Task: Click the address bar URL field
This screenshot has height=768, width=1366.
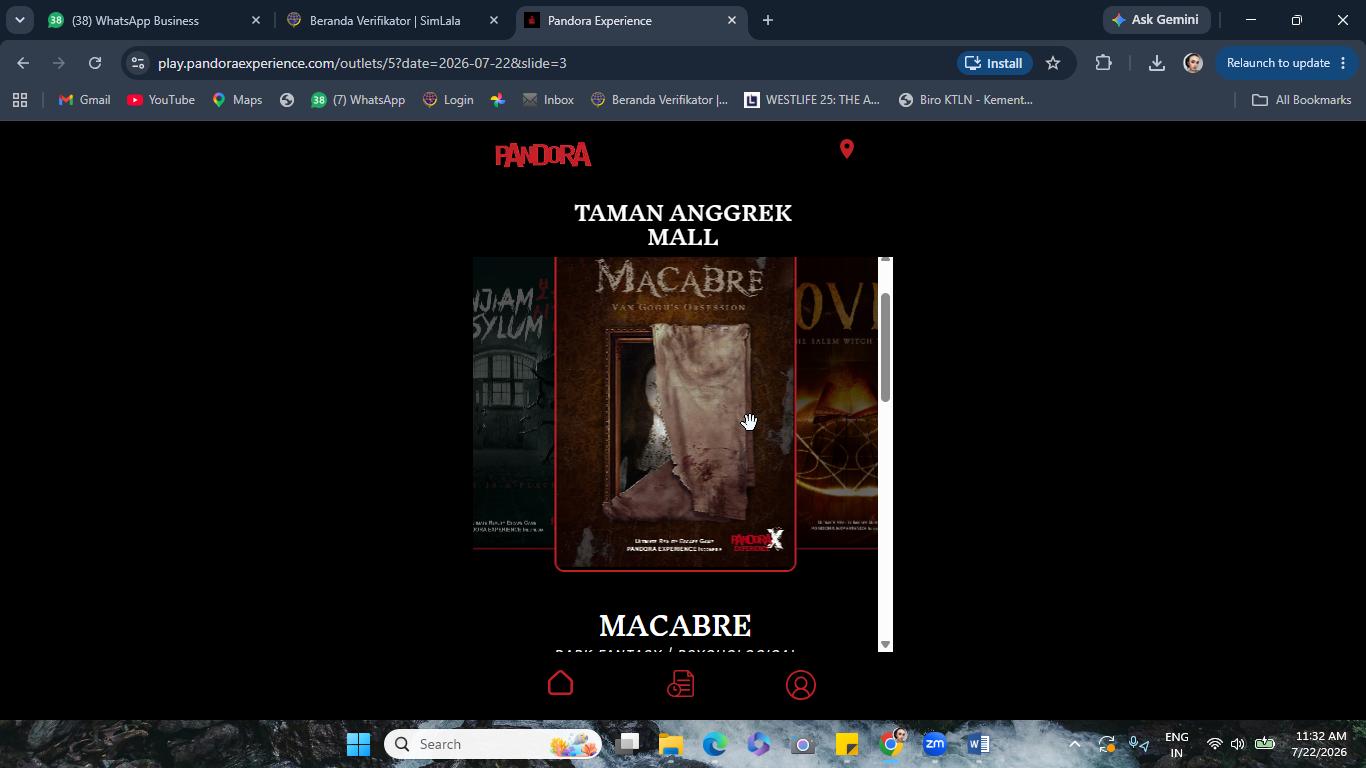Action: tap(550, 63)
